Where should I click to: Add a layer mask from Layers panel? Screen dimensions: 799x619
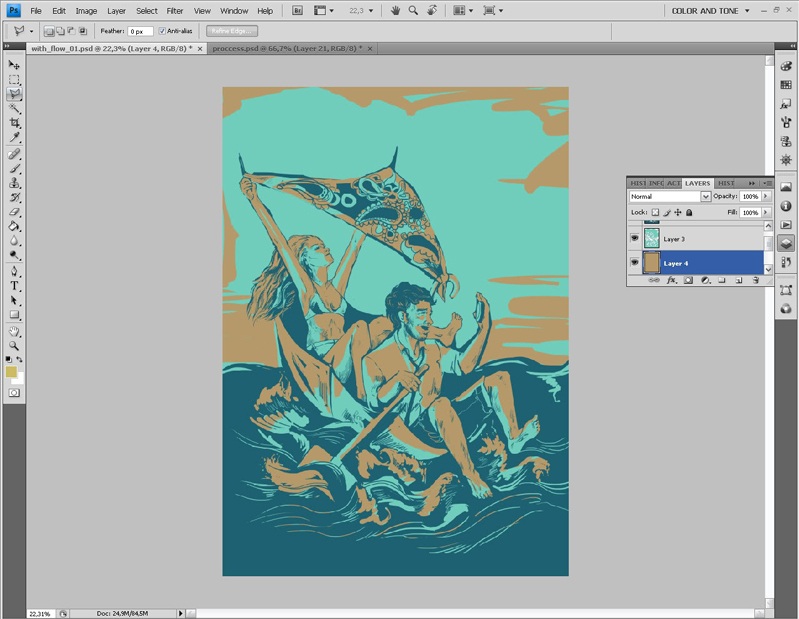coord(688,281)
